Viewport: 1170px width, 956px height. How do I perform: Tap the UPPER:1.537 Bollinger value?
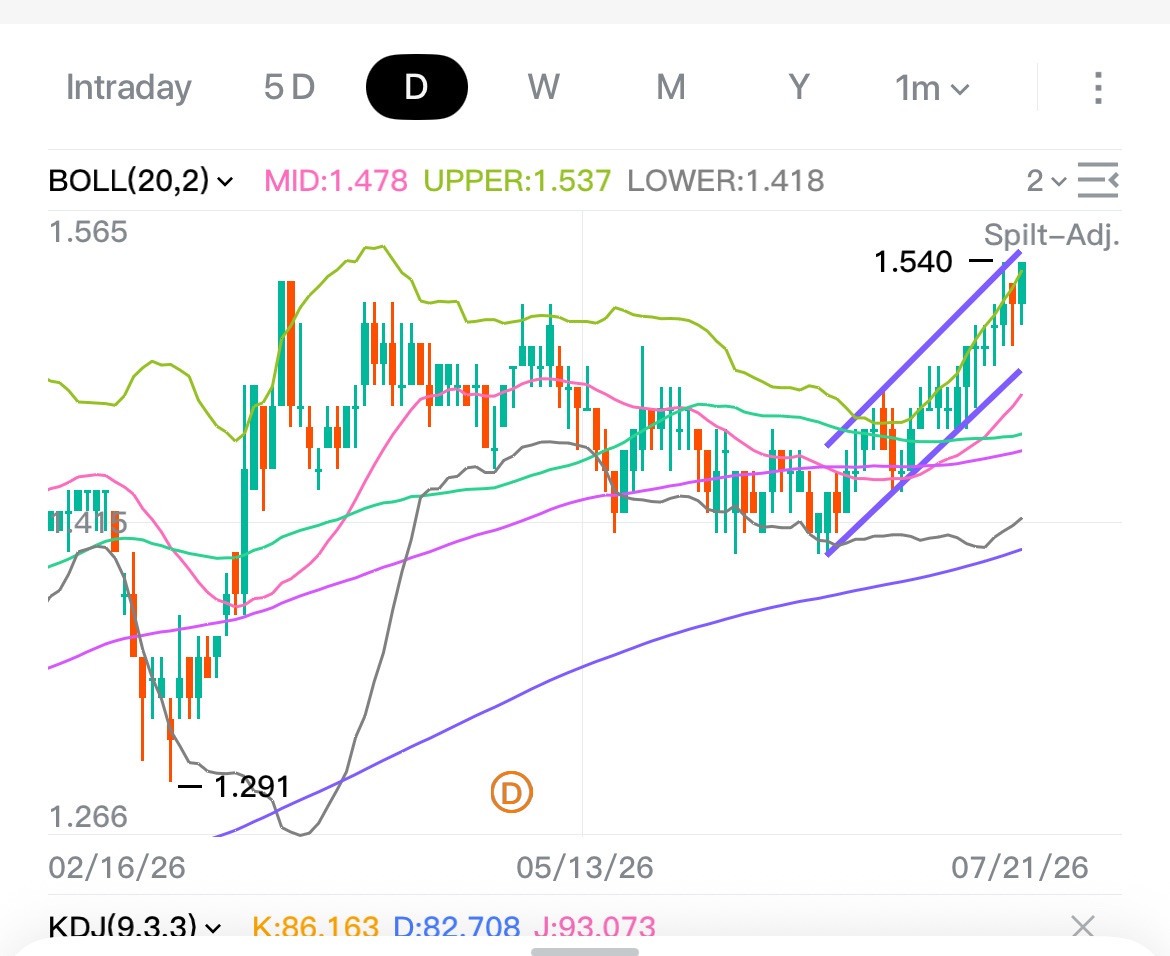517,181
